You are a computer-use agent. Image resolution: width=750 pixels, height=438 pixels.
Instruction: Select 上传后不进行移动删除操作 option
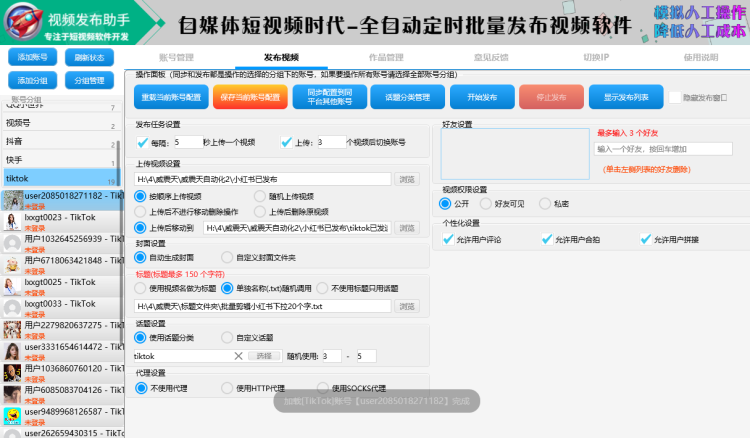pyautogui.click(x=140, y=212)
